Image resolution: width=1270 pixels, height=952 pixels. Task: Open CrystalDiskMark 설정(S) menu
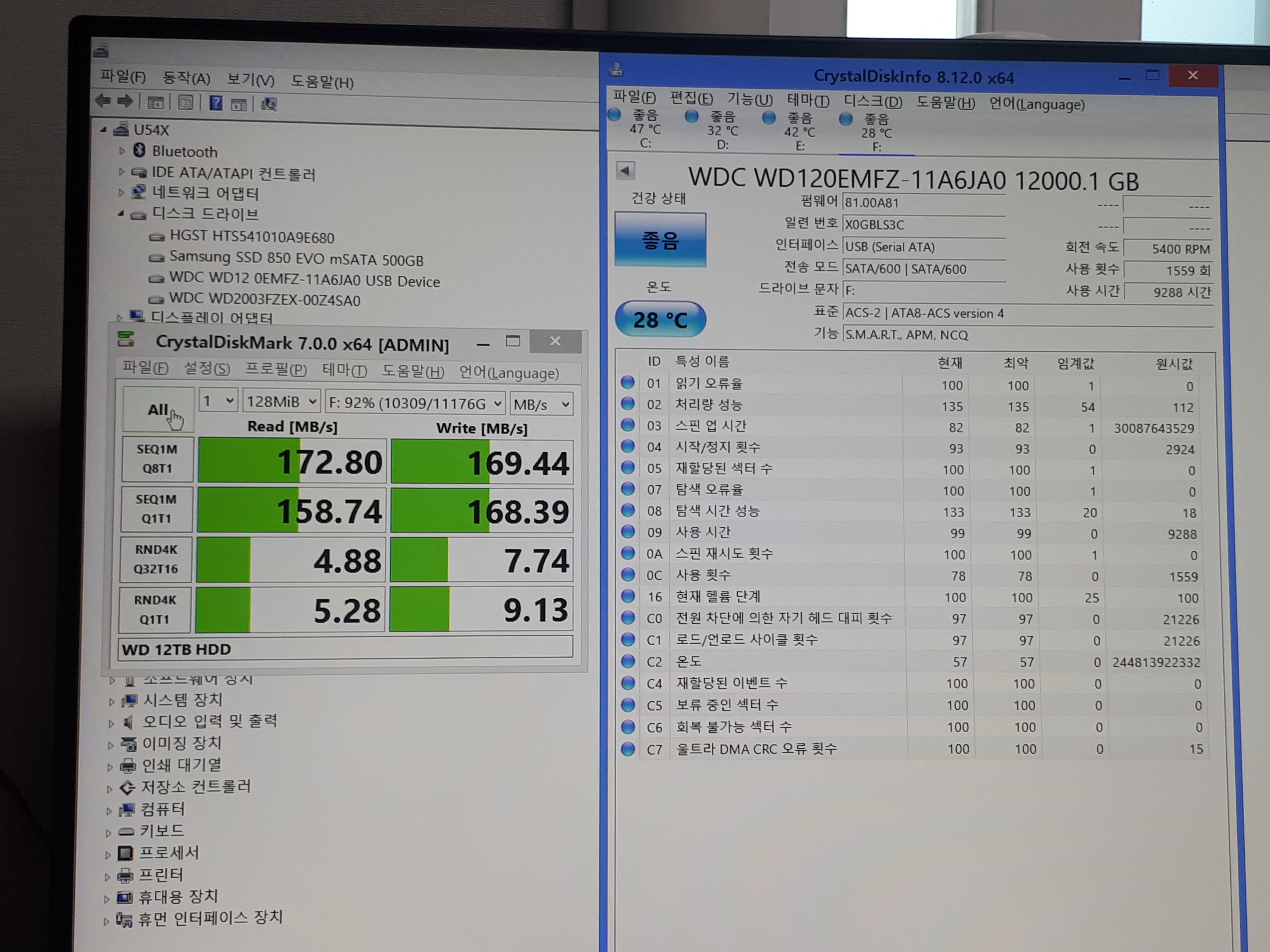[207, 368]
